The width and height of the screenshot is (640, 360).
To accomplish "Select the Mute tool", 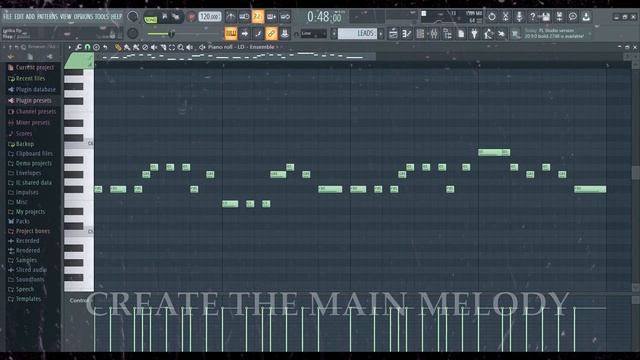I will point(154,47).
